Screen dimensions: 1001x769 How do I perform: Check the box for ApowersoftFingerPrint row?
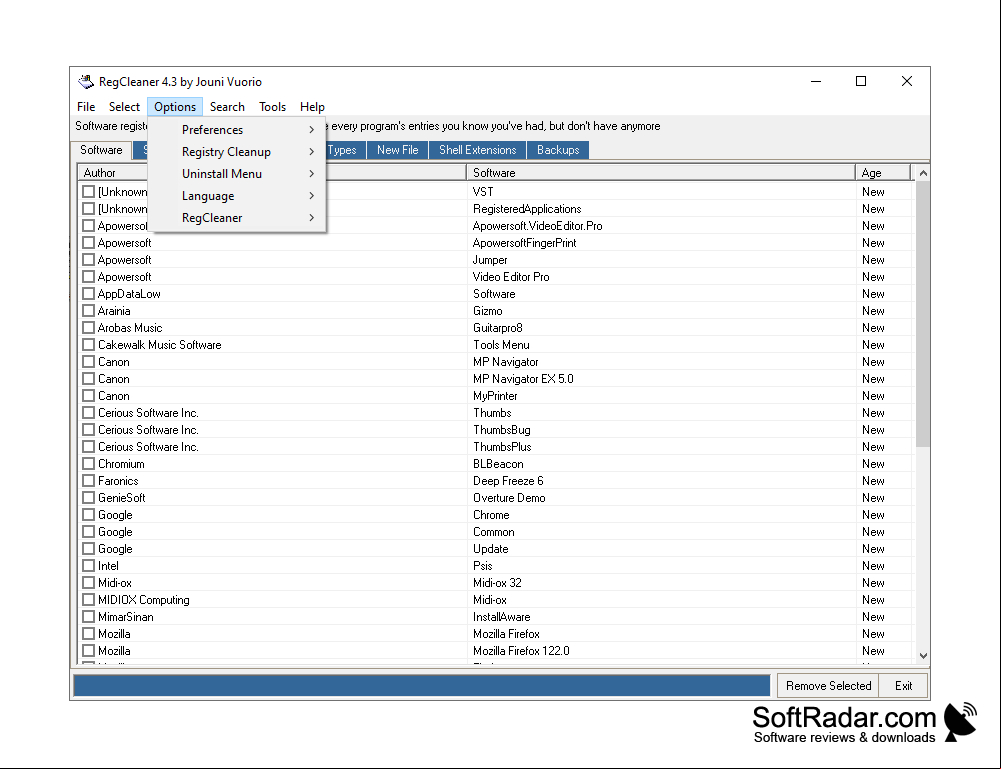tap(89, 243)
